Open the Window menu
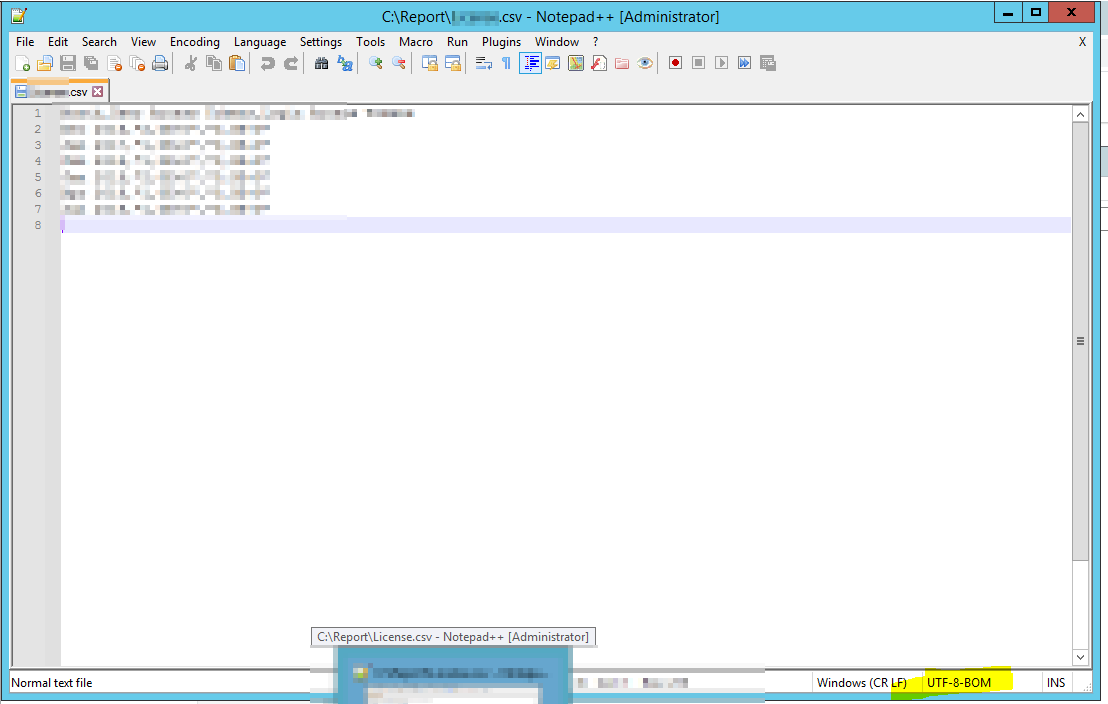The height and width of the screenshot is (704, 1108). coord(557,42)
